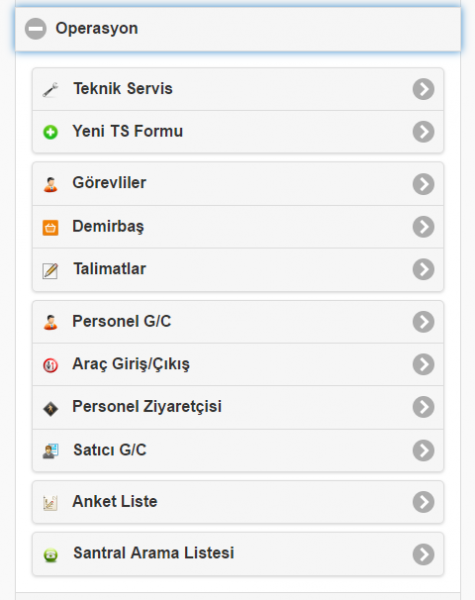Click the diamond sign icon for Personel Ziyaretçisi

tap(50, 408)
